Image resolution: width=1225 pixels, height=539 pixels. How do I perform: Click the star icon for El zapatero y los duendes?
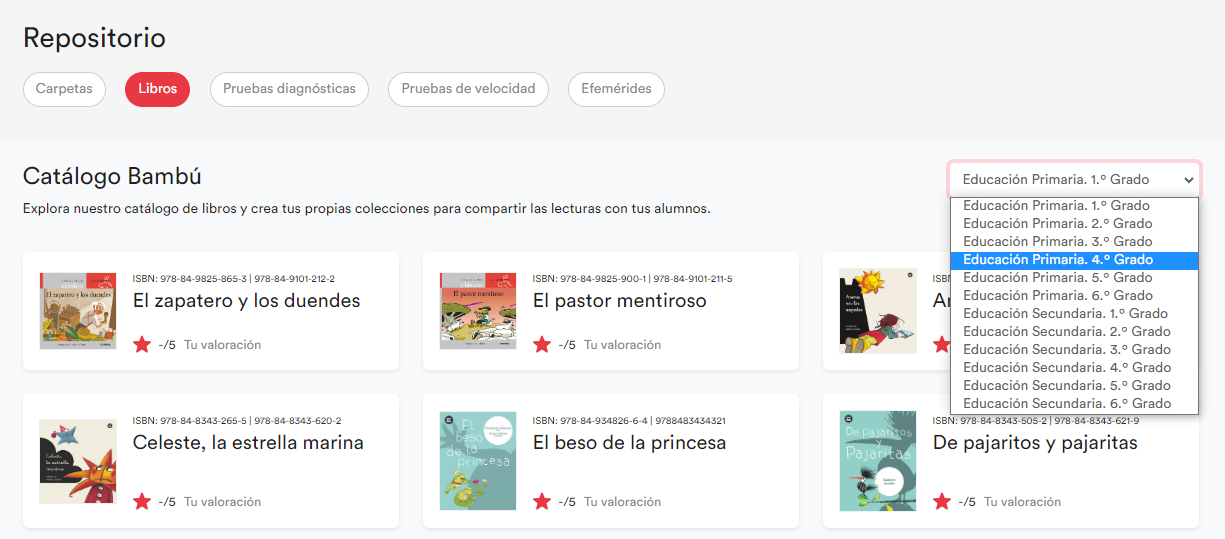pyautogui.click(x=142, y=345)
